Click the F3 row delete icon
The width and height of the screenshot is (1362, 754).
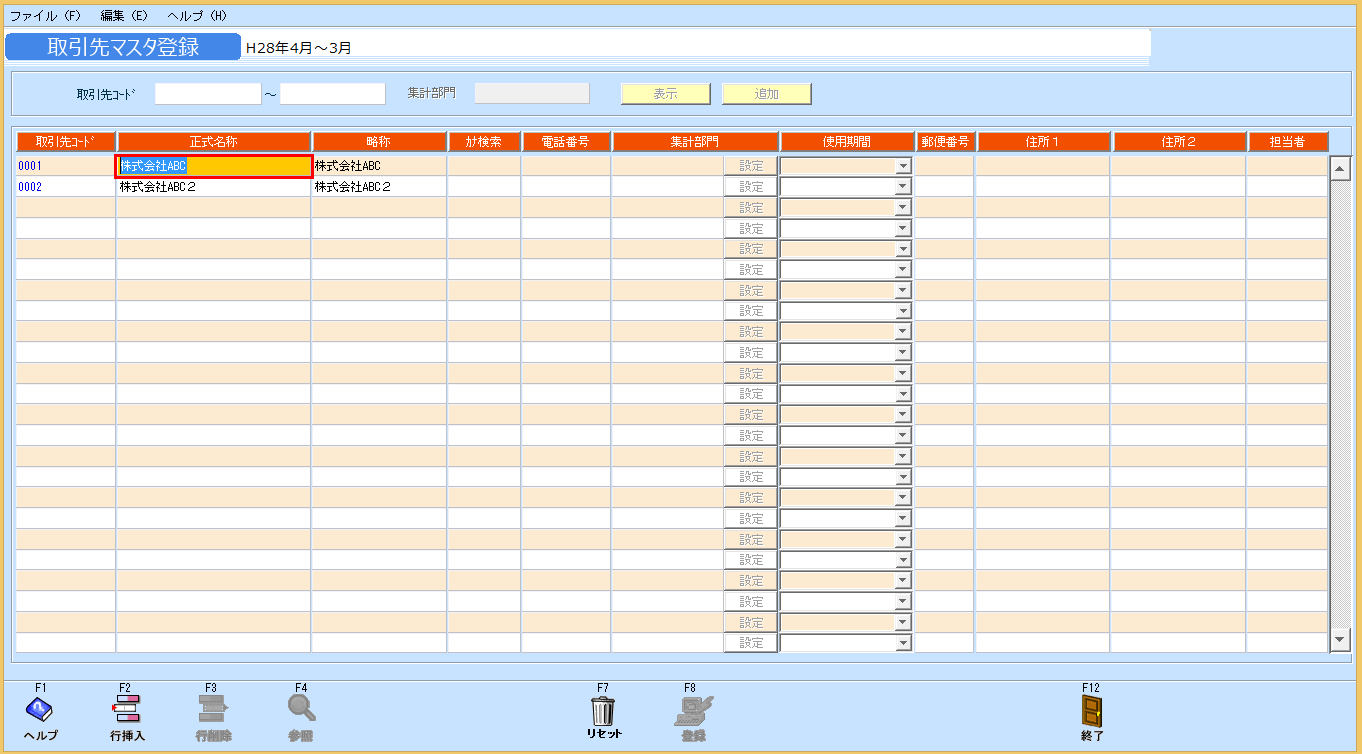pos(212,710)
